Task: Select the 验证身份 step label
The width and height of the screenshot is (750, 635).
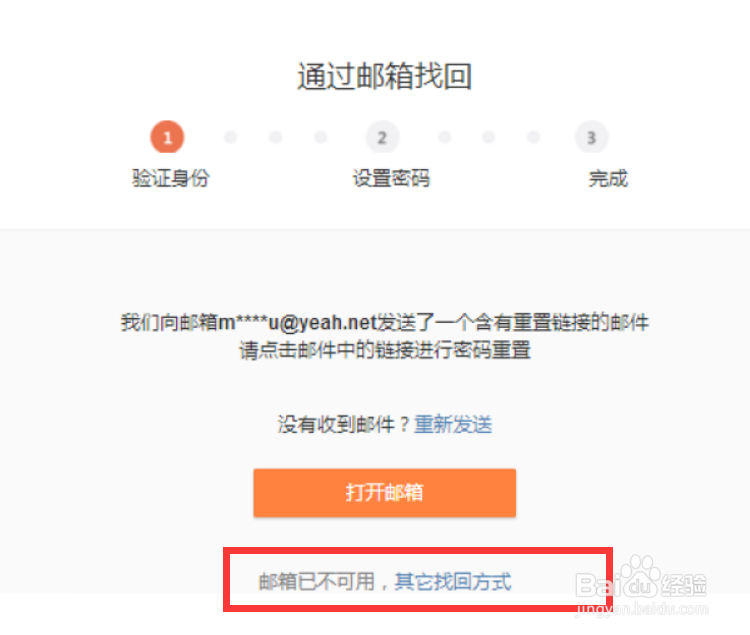Action: pyautogui.click(x=171, y=178)
